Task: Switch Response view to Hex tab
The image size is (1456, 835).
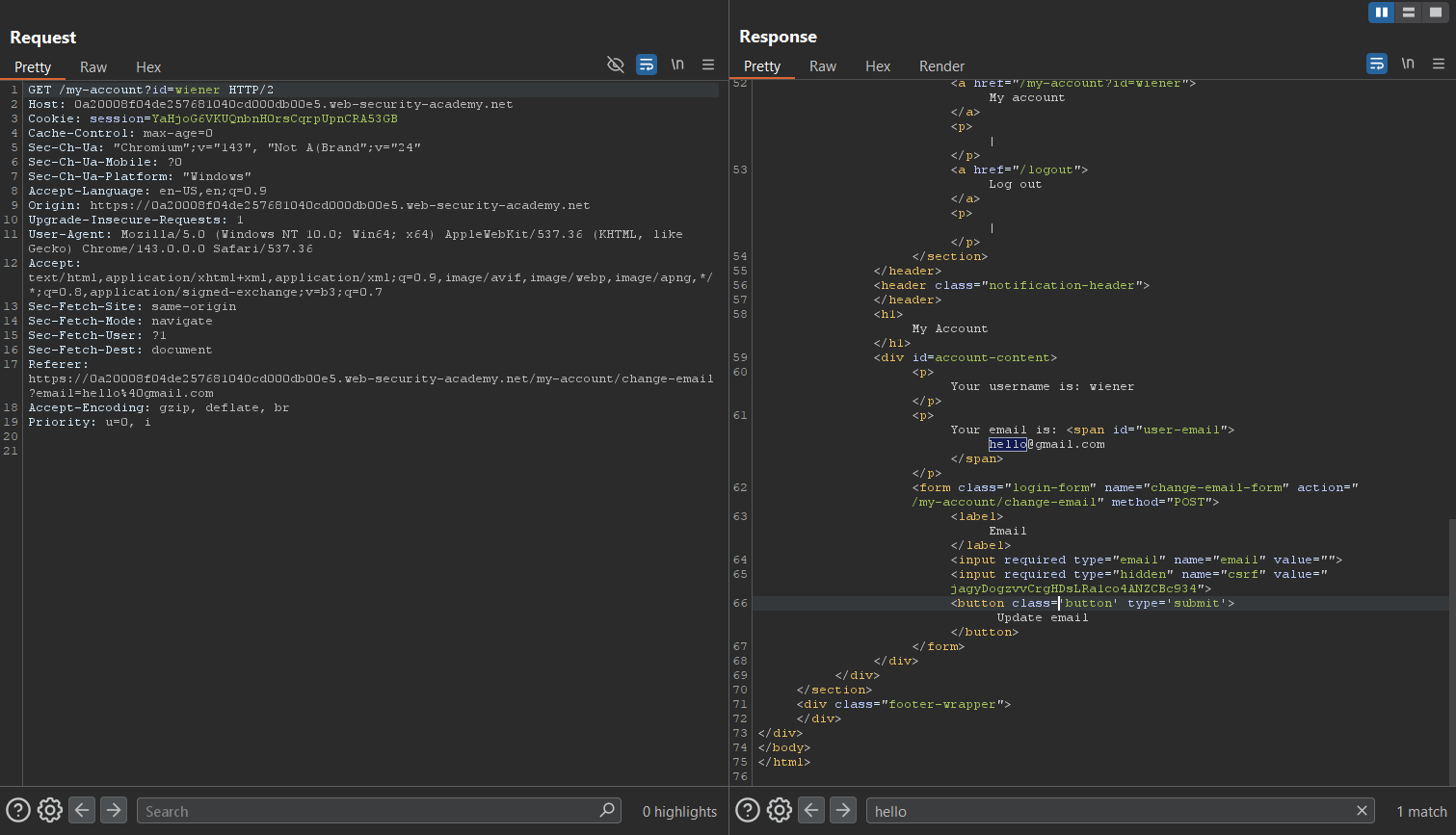Action: point(878,66)
